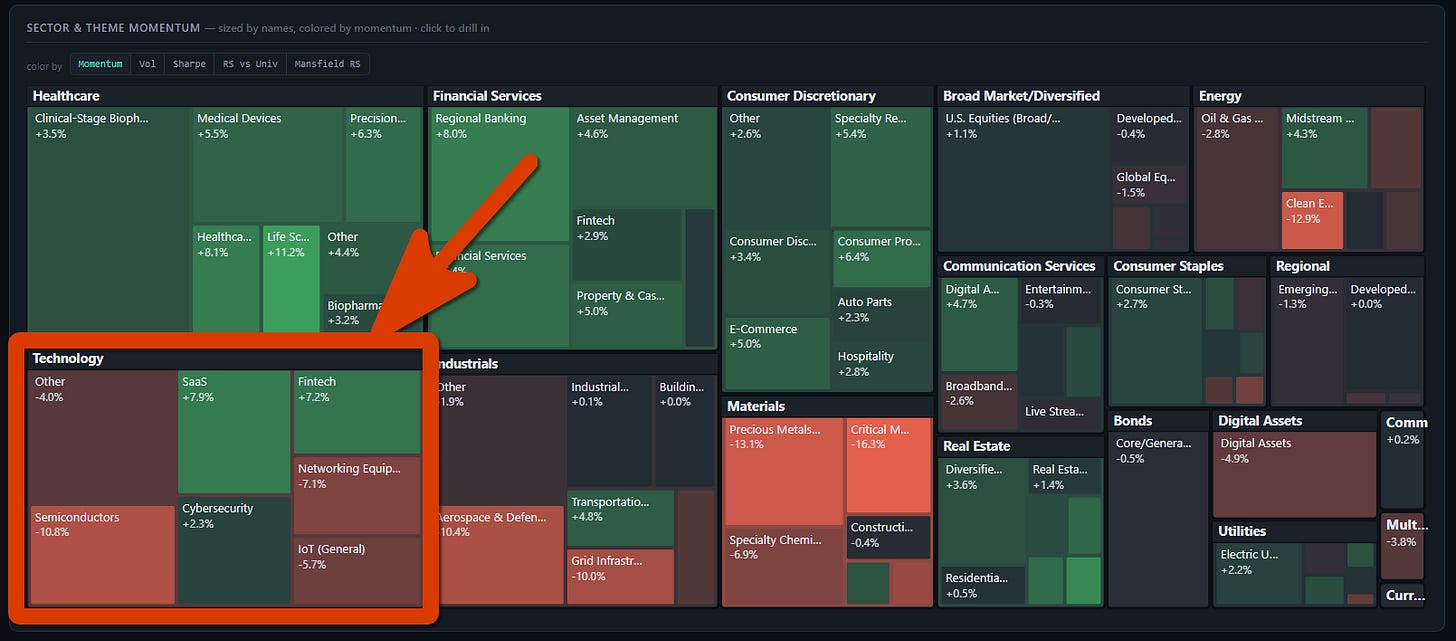
Task: Open the Precious Metals -13.1% tile
Action: click(x=784, y=472)
